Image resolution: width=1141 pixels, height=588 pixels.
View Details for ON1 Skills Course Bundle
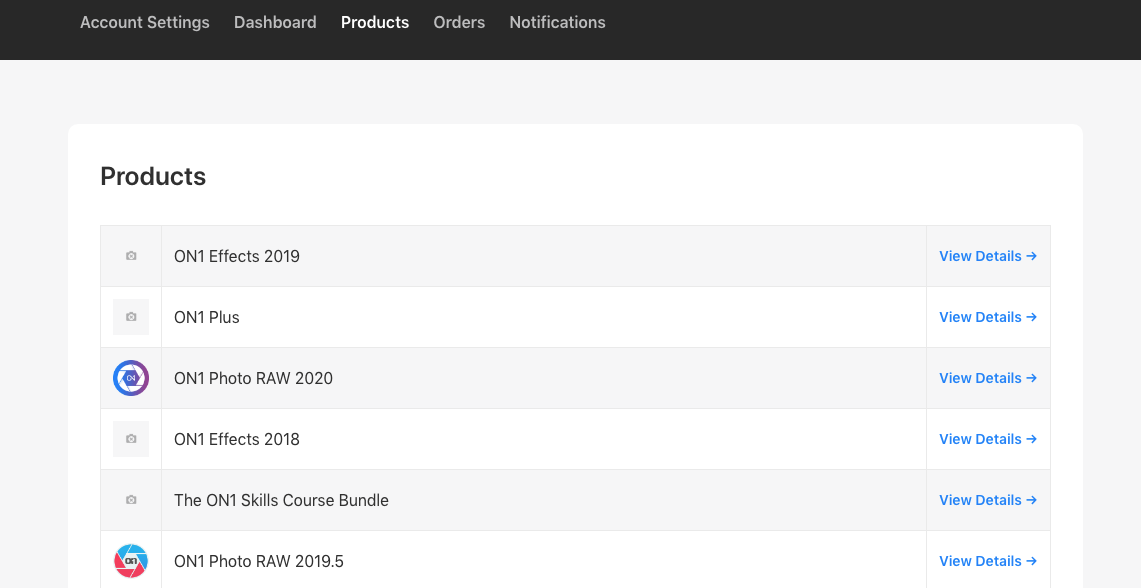click(987, 500)
